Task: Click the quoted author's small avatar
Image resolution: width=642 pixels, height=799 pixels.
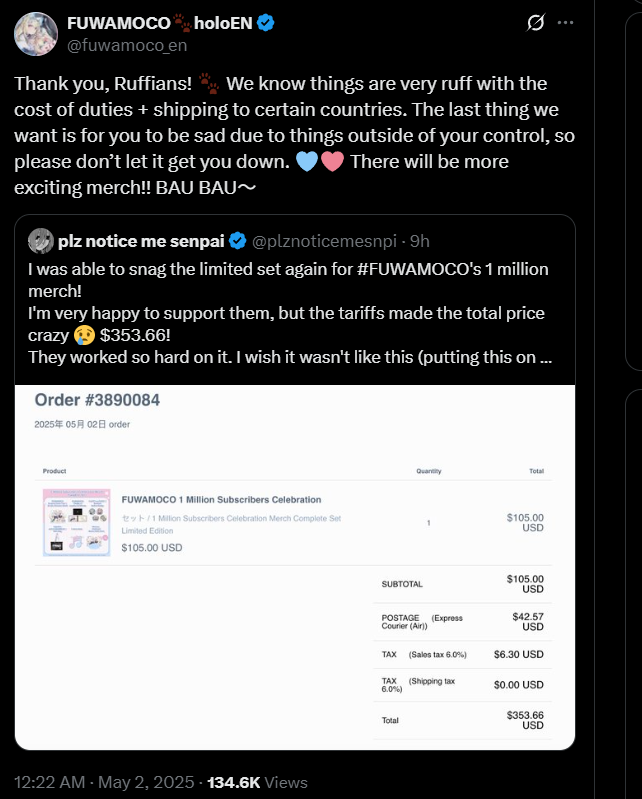Action: (40, 240)
